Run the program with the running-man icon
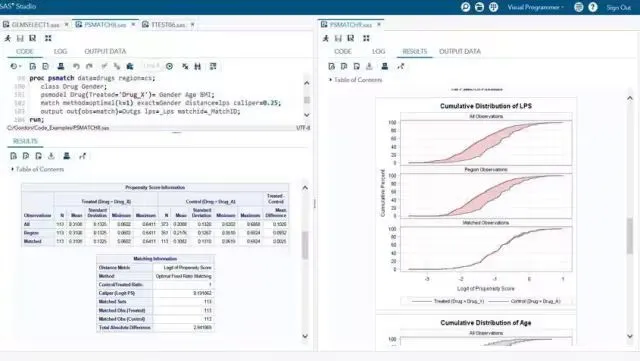This screenshot has width=640, height=361. pos(7,38)
